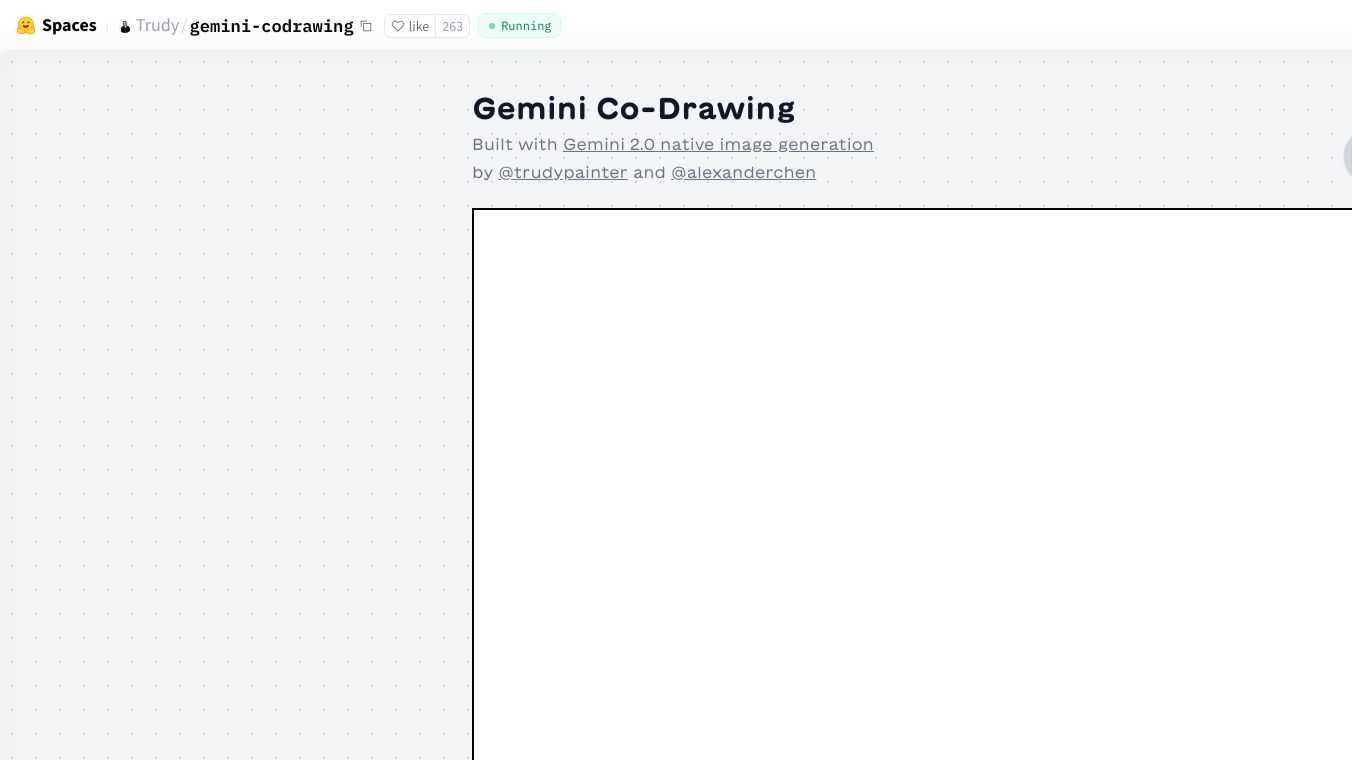This screenshot has width=1352, height=760.
Task: Click the Gemini Co-Drawing heading
Action: point(633,108)
